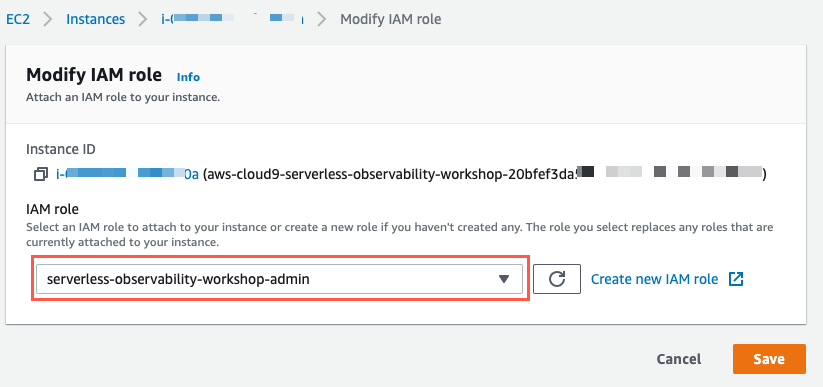
Task: Refresh the IAM role list
Action: click(x=557, y=279)
